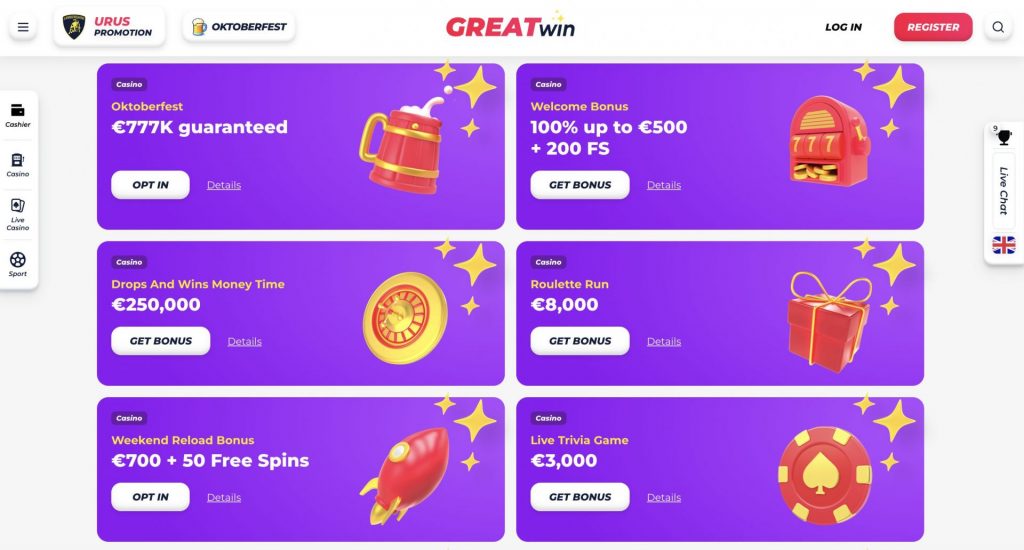Image resolution: width=1024 pixels, height=550 pixels.
Task: Click the trophy icon on right panel
Action: pos(1004,137)
